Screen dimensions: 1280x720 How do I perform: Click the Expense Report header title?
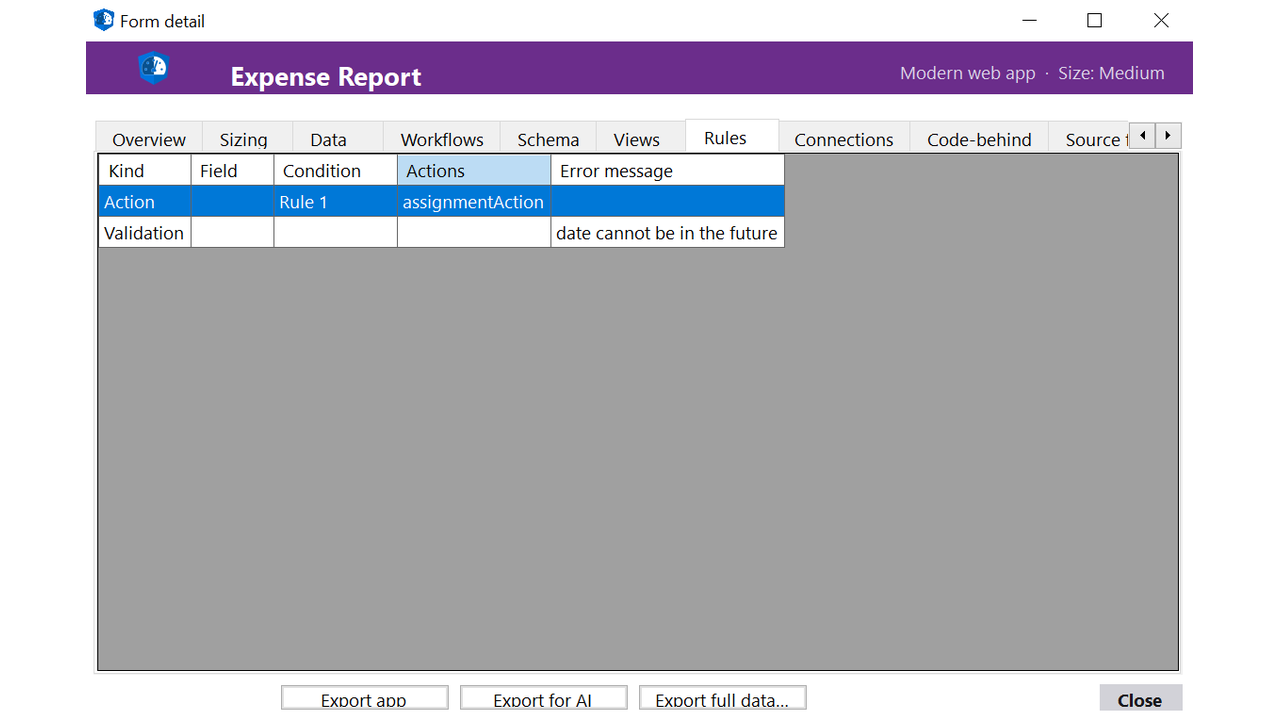[326, 77]
